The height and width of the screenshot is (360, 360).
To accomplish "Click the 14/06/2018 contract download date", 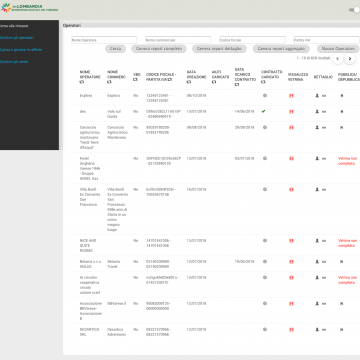I will point(244,112).
